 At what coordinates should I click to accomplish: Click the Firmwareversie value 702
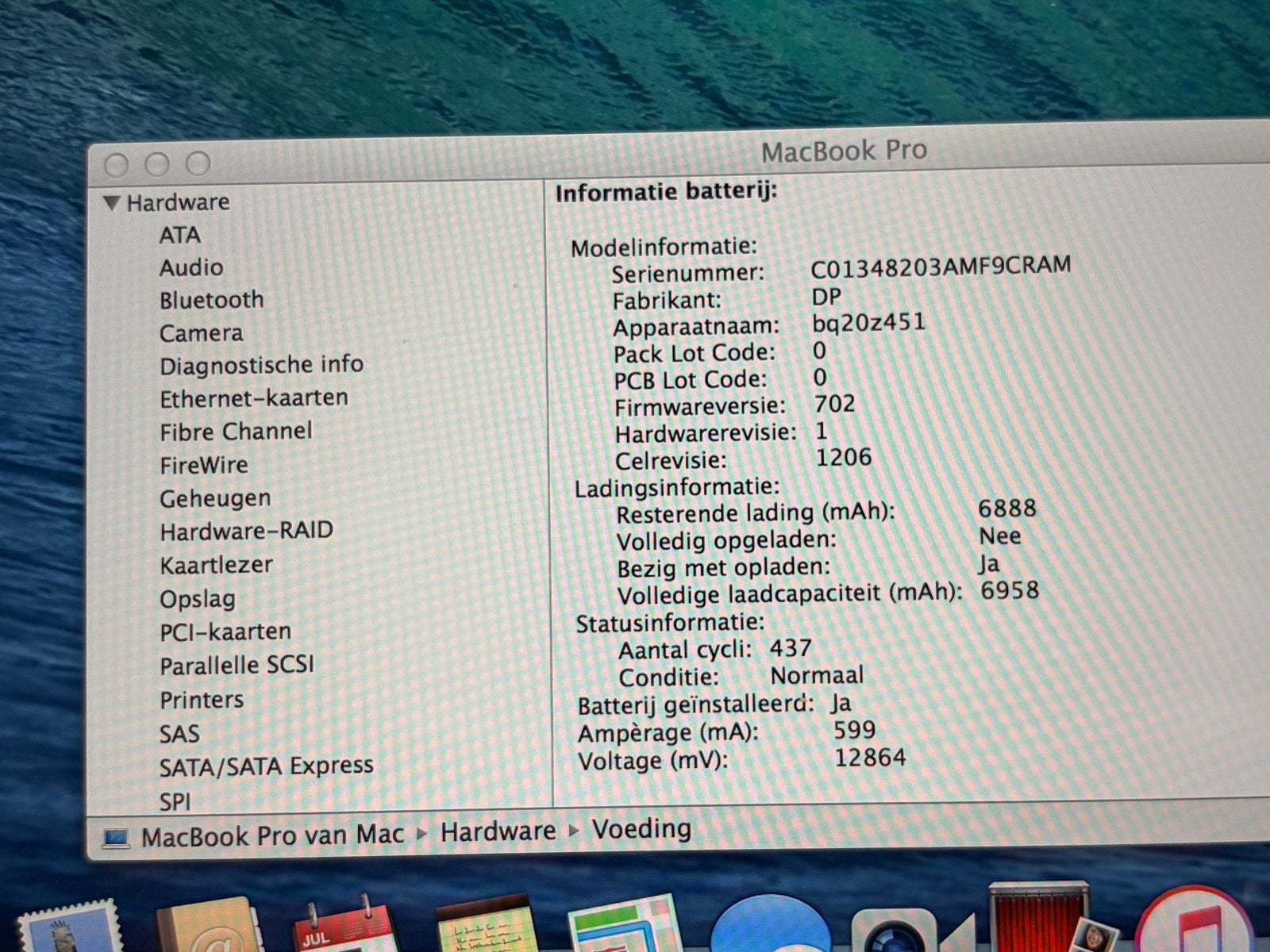click(x=834, y=404)
